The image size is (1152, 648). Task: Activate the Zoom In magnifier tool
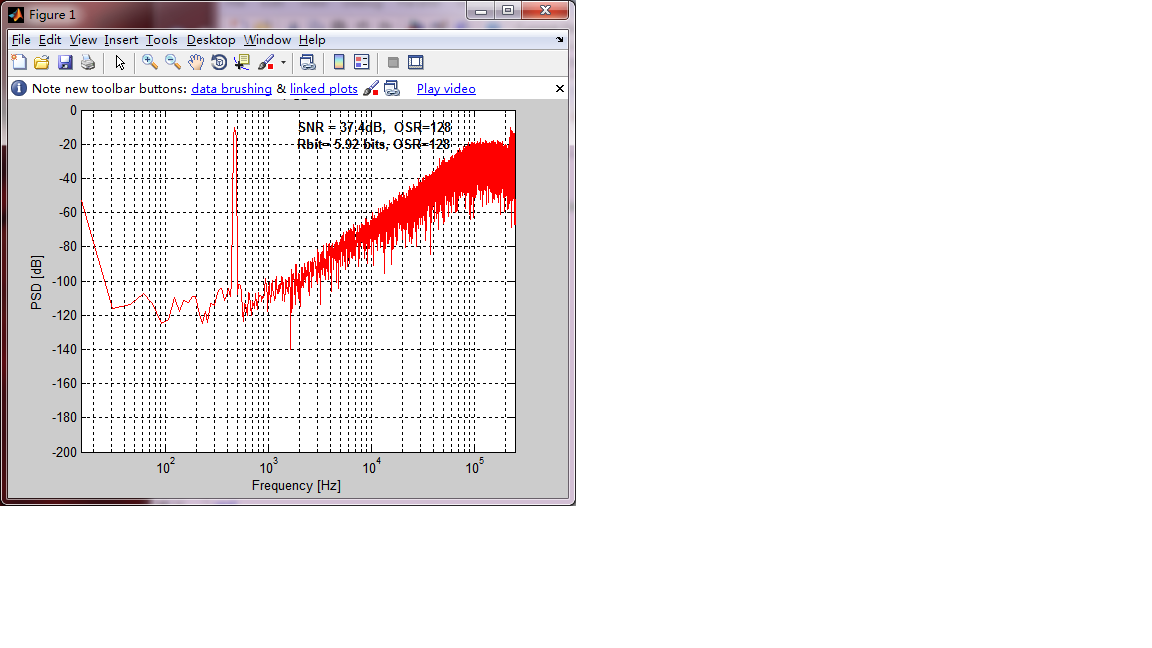(x=150, y=62)
